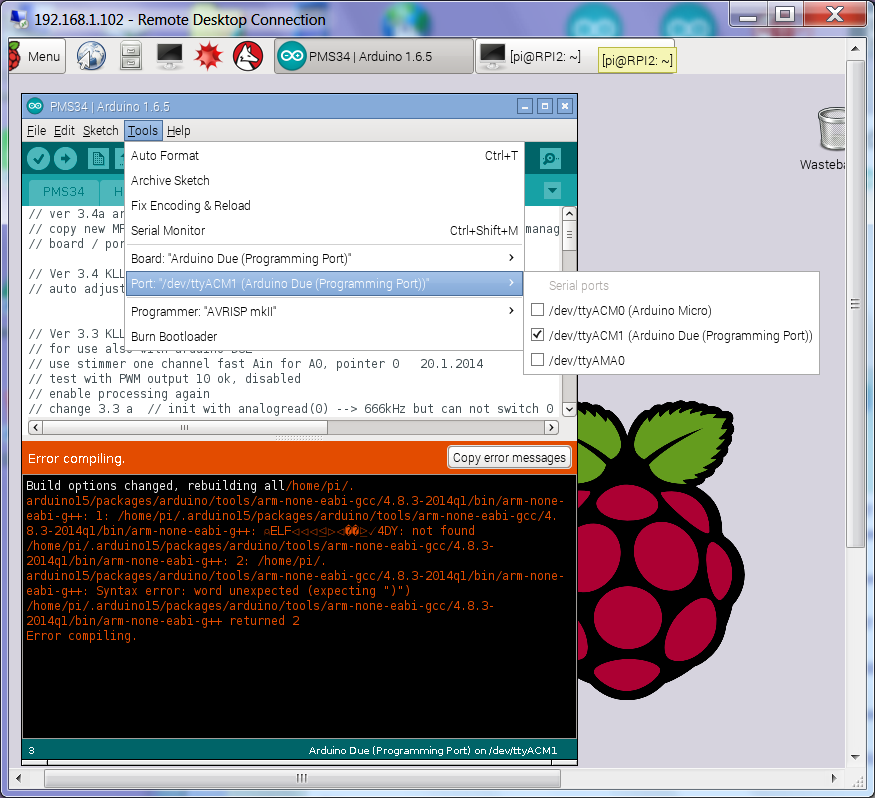Check the /dev/ttyACM0 Arduino Micro port

(x=537, y=311)
